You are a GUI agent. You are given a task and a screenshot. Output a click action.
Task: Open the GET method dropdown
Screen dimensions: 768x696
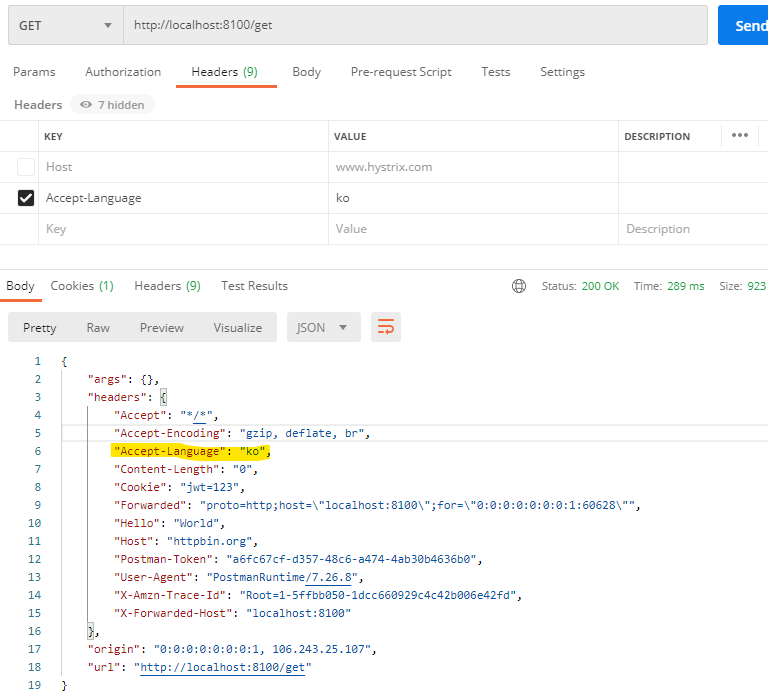pos(66,25)
